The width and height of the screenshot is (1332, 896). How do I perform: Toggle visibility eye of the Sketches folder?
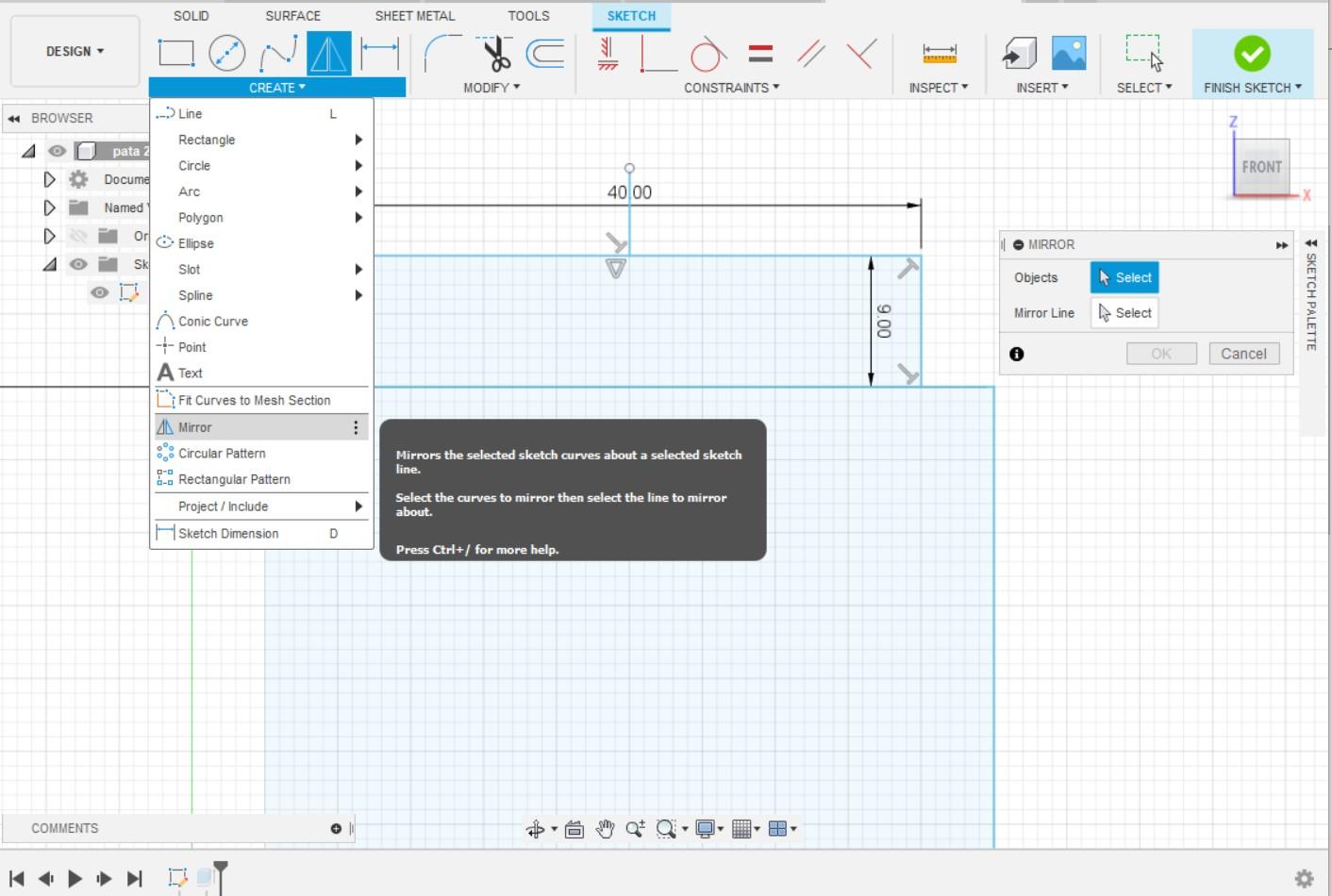pos(78,264)
